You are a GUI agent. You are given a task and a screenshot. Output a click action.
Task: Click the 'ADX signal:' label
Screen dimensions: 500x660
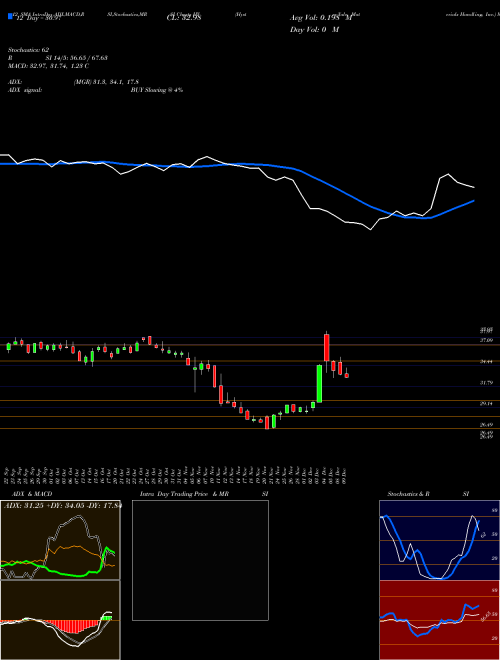coord(25,90)
